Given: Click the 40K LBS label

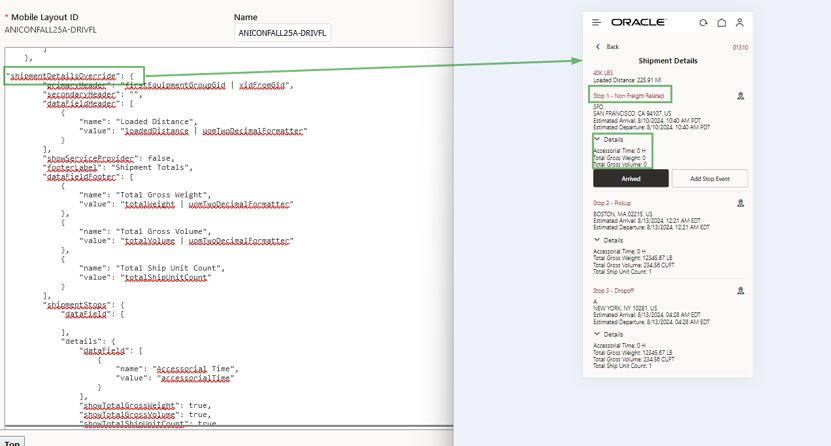Looking at the screenshot, I should [x=603, y=73].
